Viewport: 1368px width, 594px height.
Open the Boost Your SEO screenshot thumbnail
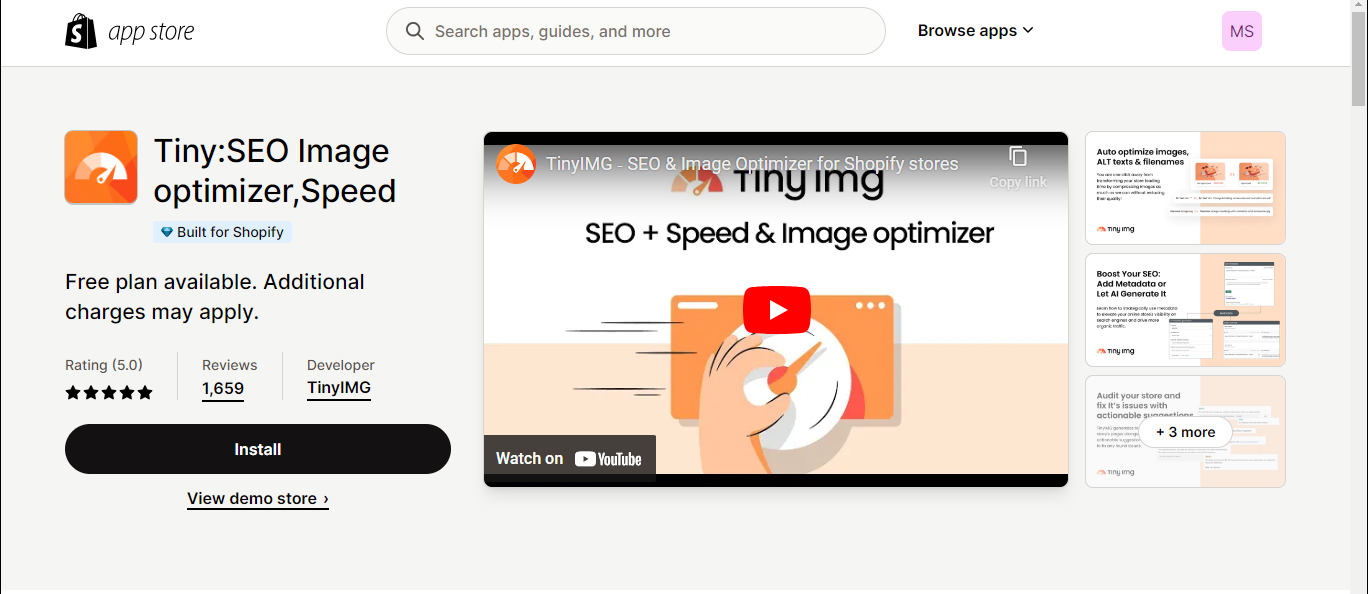point(1185,310)
